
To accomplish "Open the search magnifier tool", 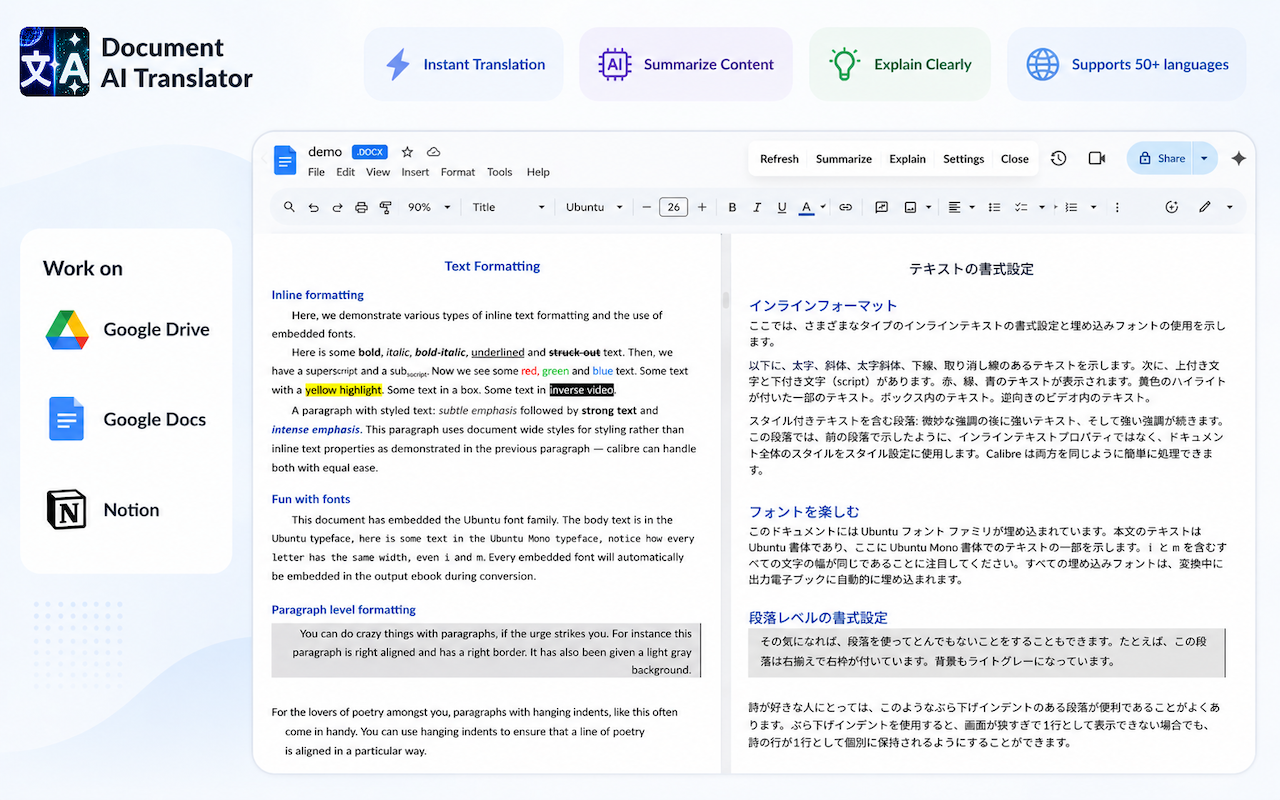I will coord(289,207).
